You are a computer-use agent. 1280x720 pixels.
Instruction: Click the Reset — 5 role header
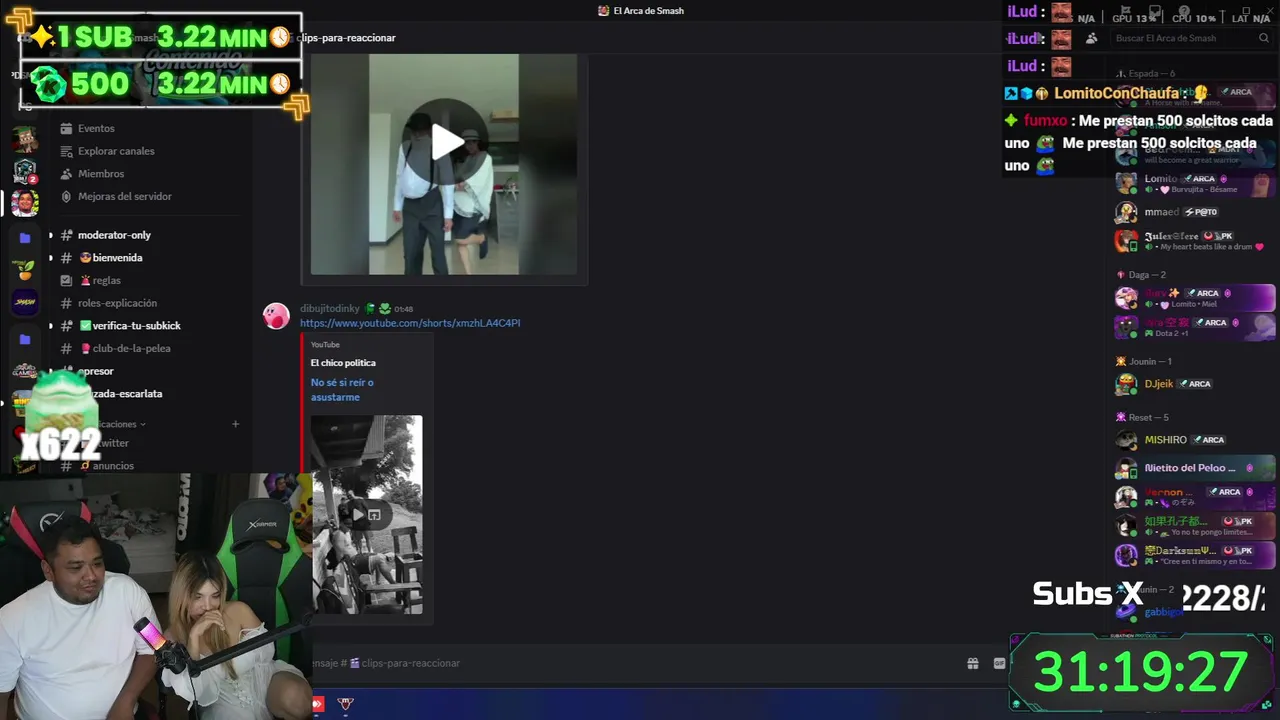[x=1142, y=417]
